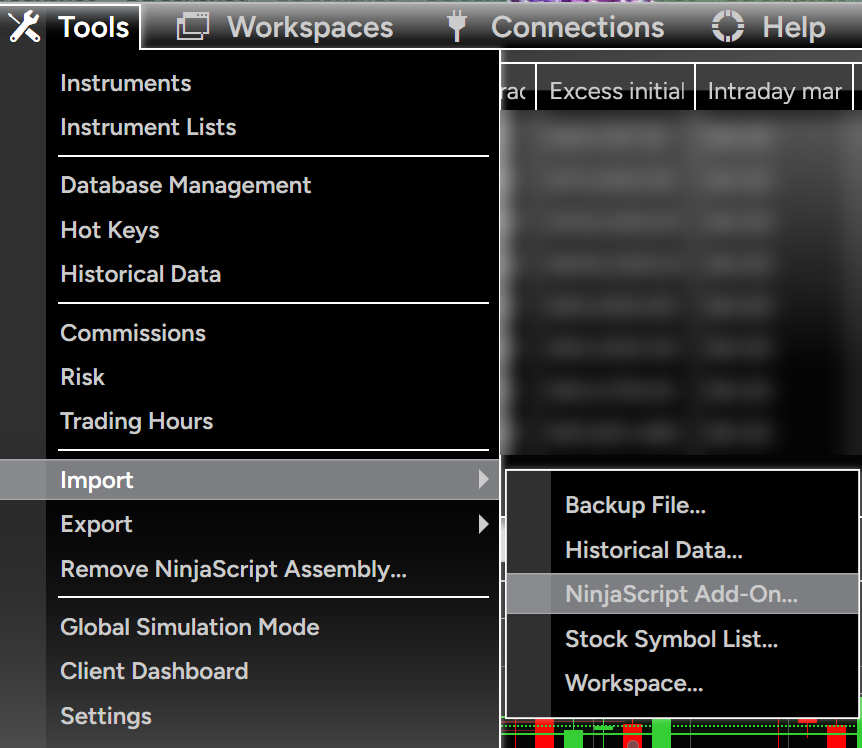This screenshot has height=748, width=862.
Task: Click the Excess initial column header
Action: click(616, 87)
